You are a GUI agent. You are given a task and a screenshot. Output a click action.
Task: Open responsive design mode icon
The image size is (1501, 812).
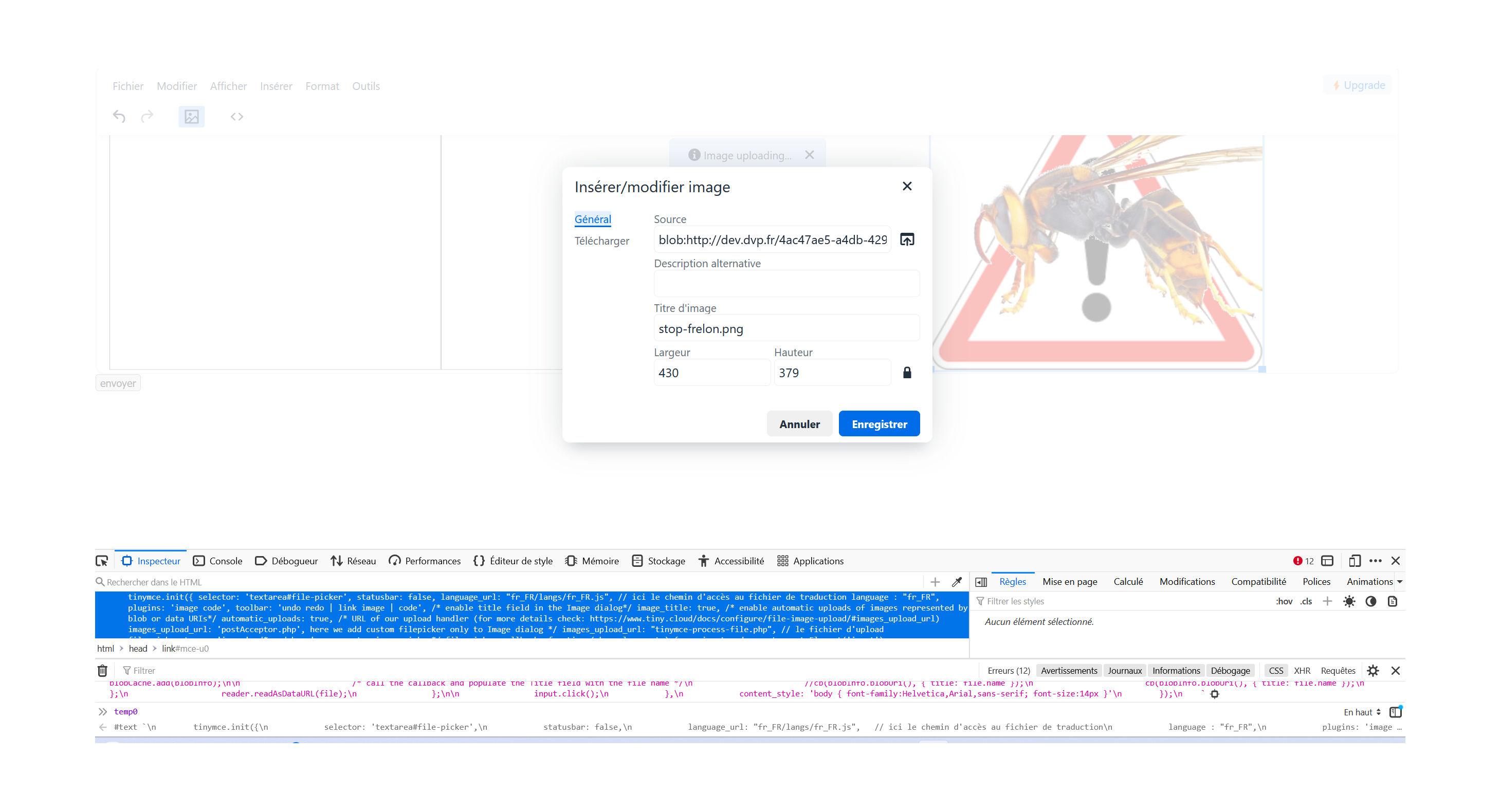(x=1354, y=561)
